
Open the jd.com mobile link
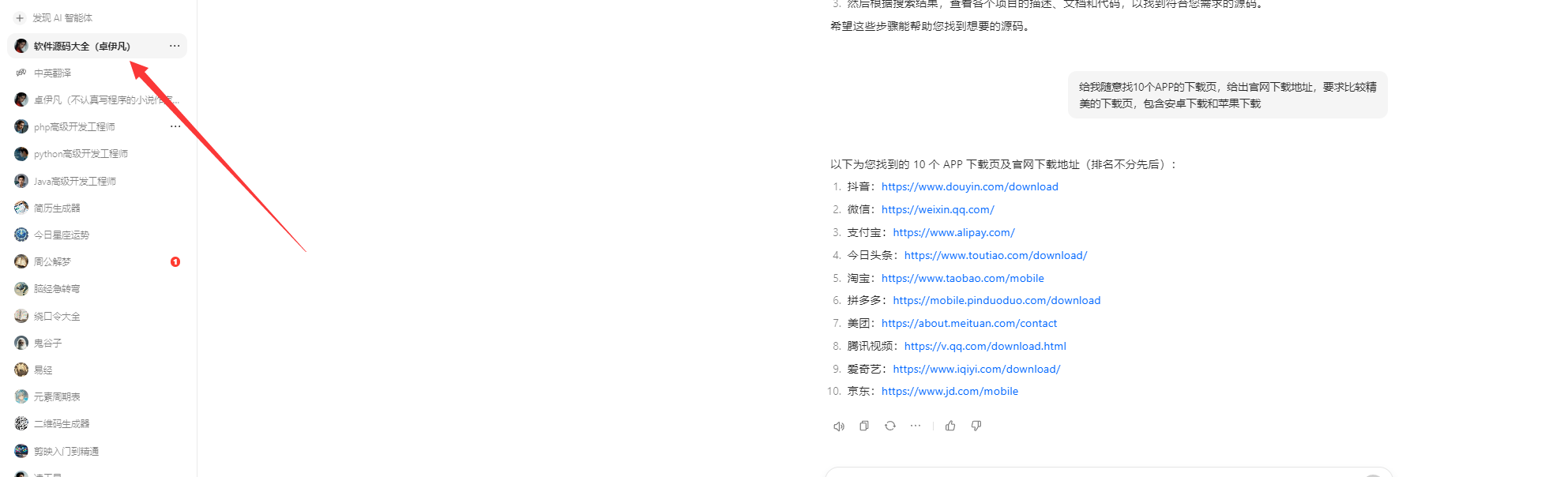[x=949, y=391]
